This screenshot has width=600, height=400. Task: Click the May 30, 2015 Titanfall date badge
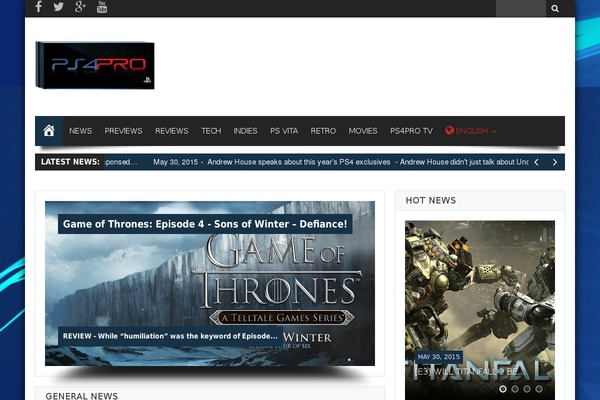click(439, 357)
